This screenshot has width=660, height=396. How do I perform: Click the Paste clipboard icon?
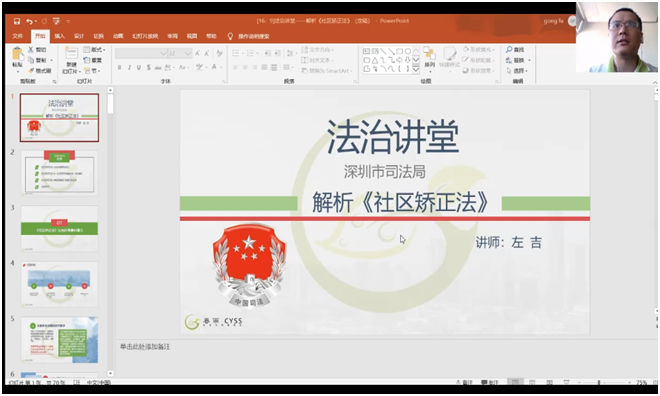point(17,54)
